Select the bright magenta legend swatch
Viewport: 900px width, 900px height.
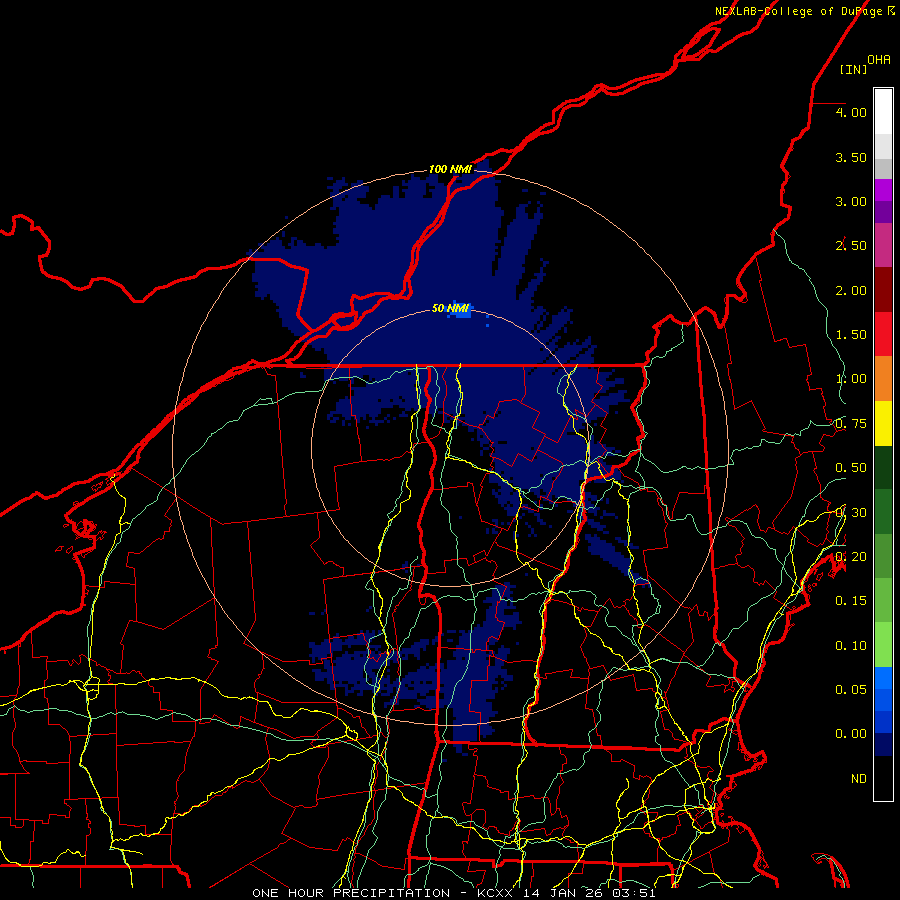883,190
